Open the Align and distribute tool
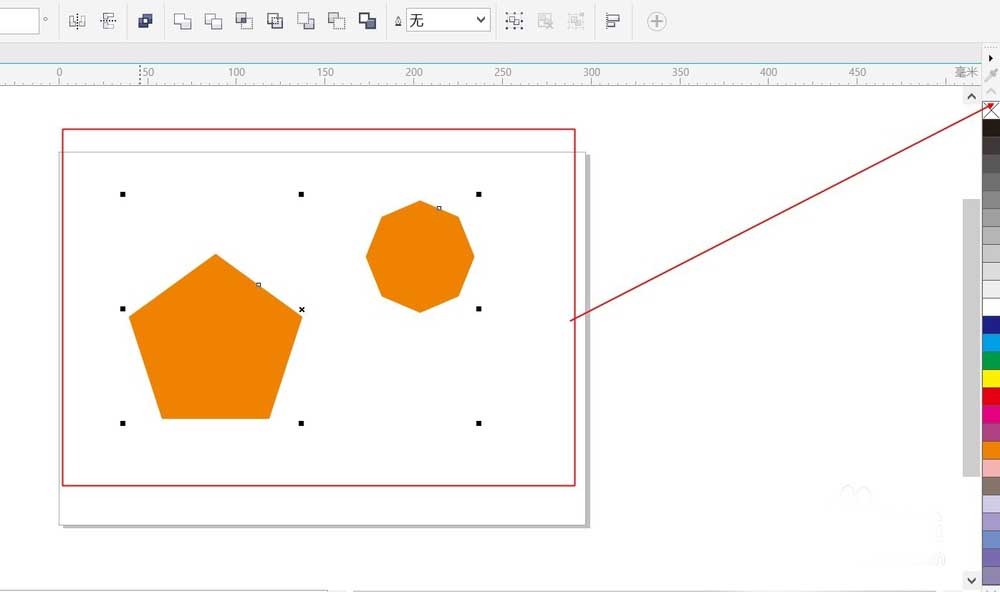The width and height of the screenshot is (1000, 592). [613, 21]
